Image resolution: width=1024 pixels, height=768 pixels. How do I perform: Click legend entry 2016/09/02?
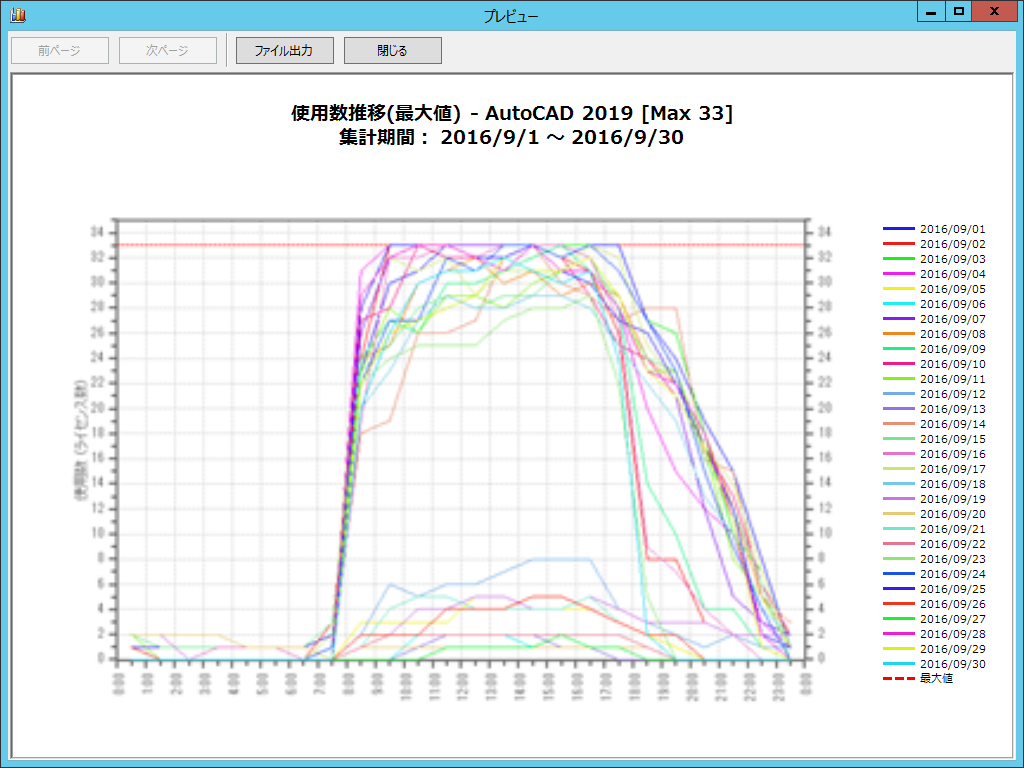[x=935, y=244]
